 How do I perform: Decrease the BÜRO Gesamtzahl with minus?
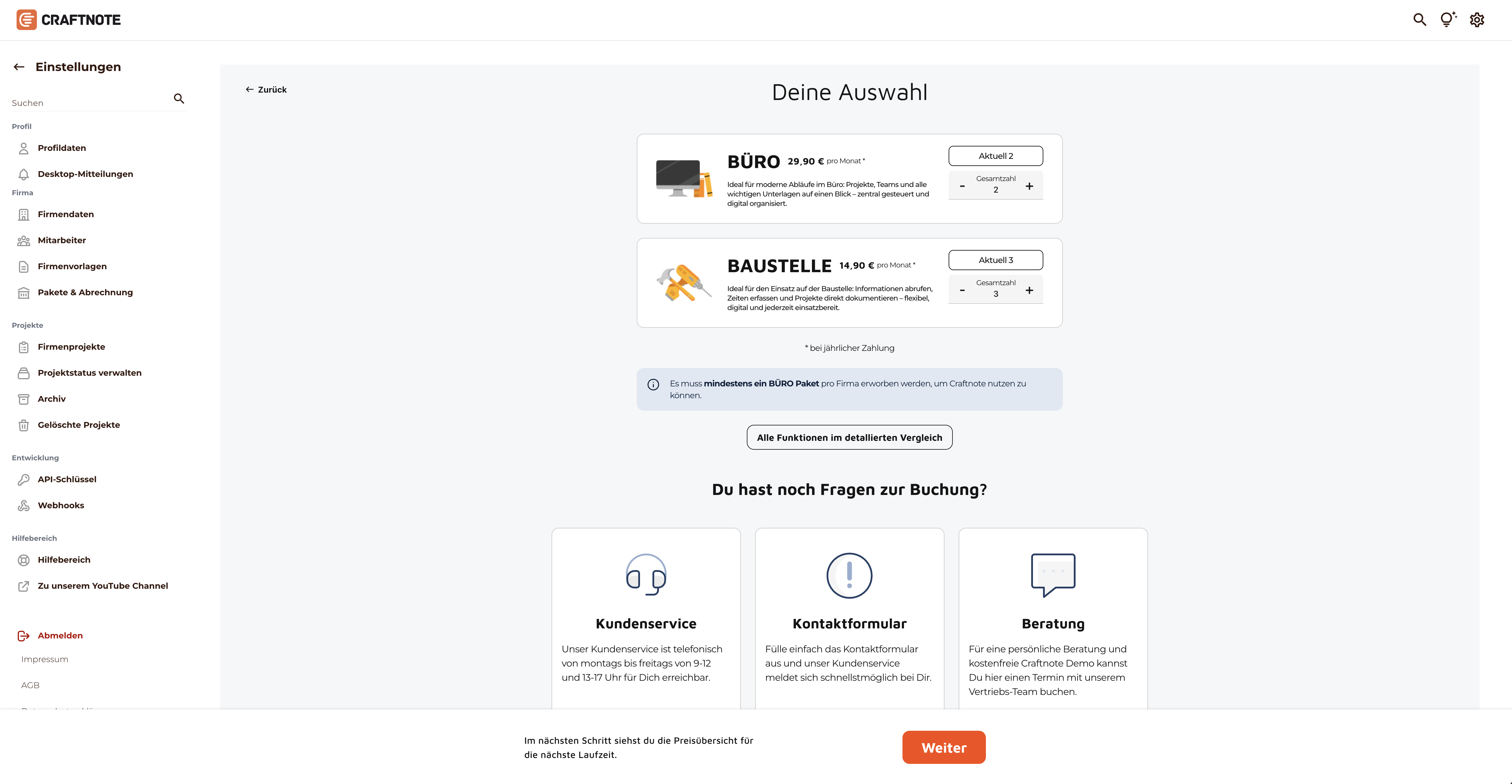pyautogui.click(x=962, y=187)
